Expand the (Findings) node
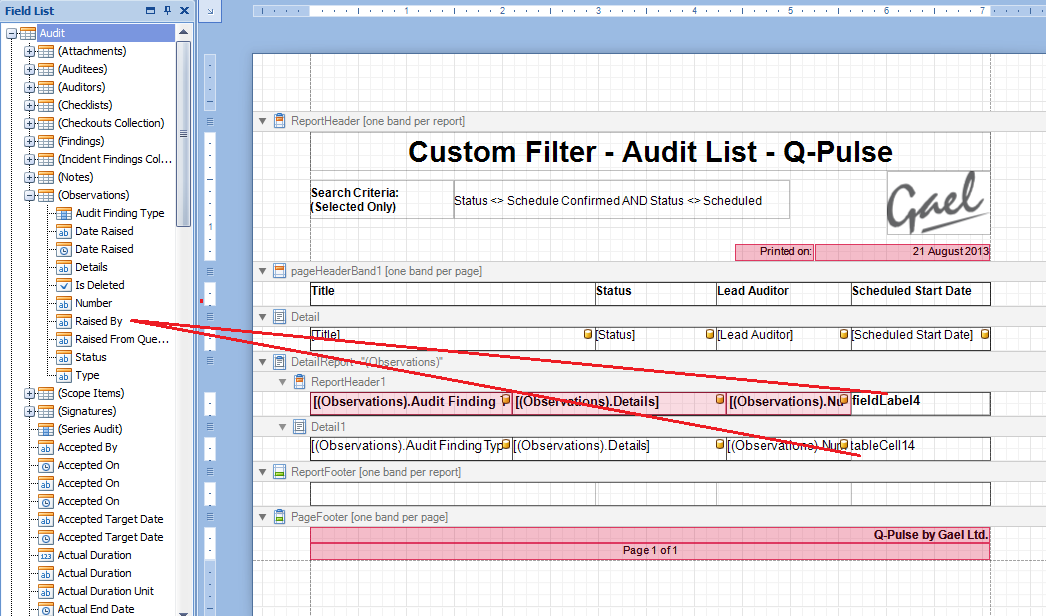This screenshot has width=1046, height=616. coord(29,141)
